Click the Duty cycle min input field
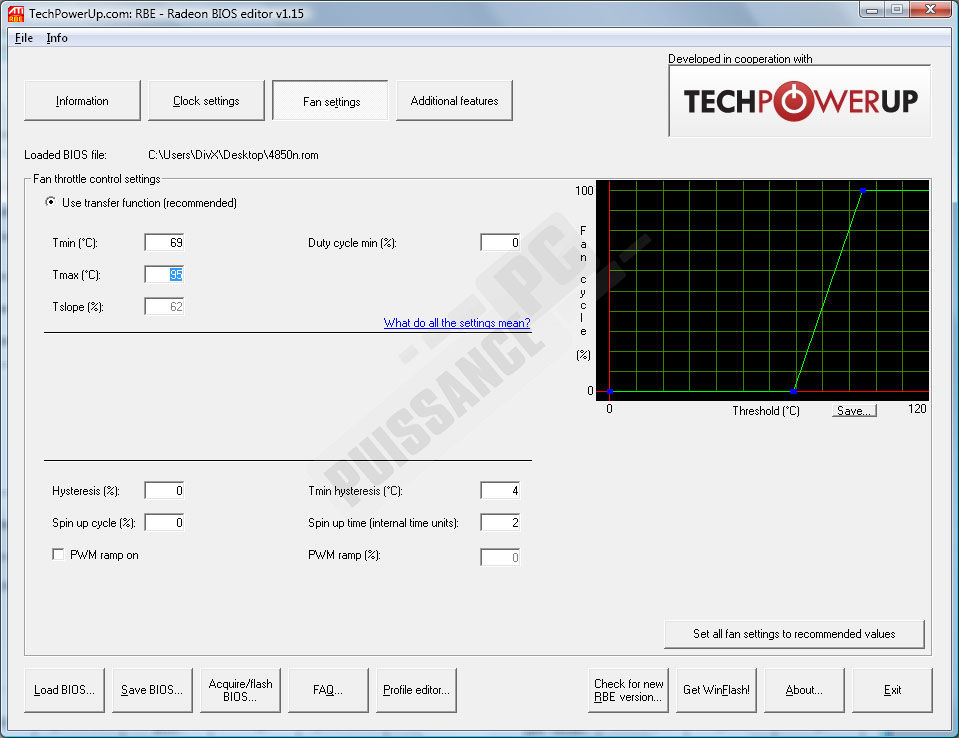The image size is (959, 738). (500, 243)
